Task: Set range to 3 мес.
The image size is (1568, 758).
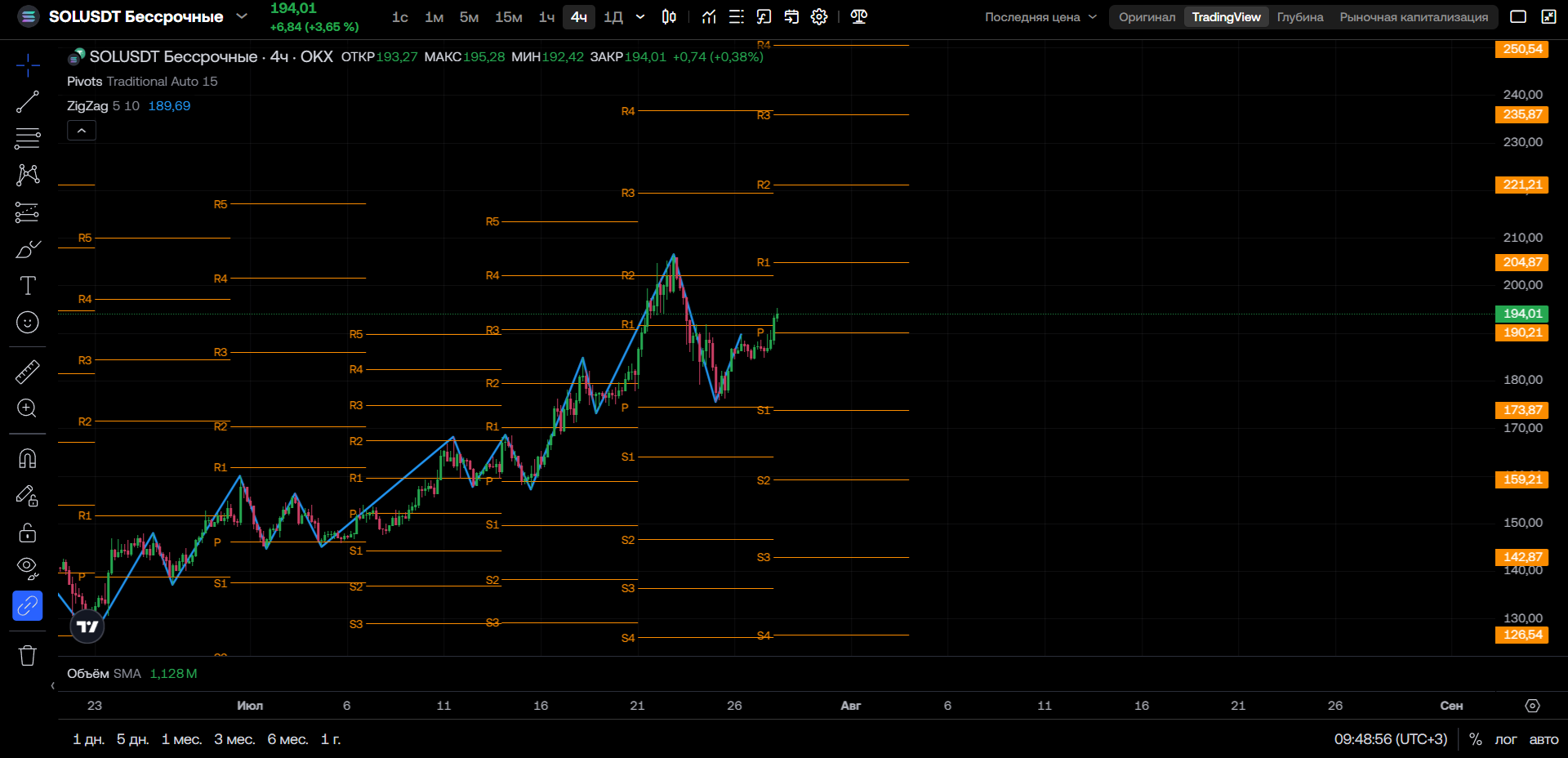Action: (x=234, y=739)
